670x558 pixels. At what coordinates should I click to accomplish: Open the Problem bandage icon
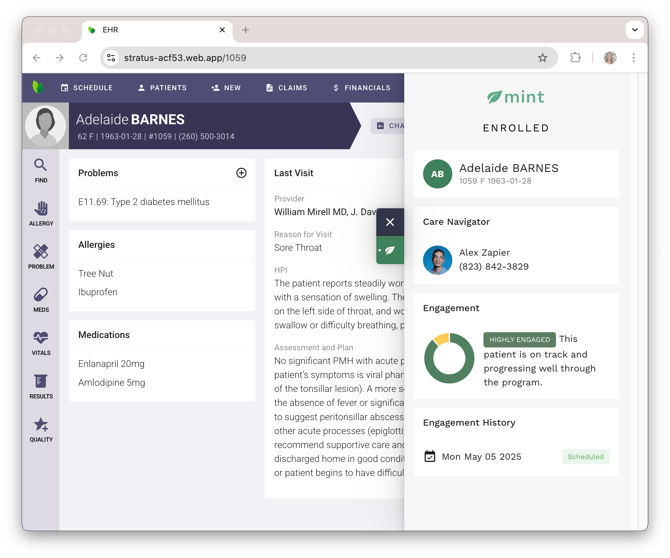pyautogui.click(x=41, y=256)
